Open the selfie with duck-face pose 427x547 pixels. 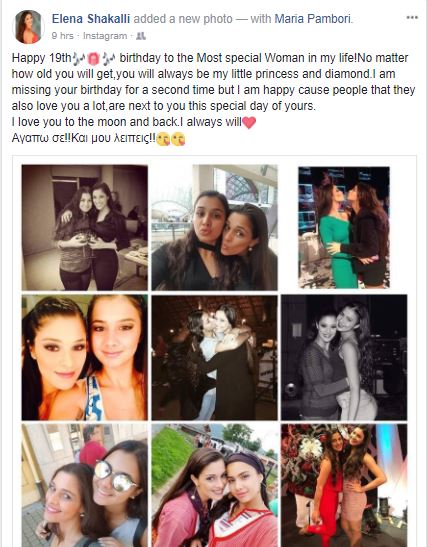coord(215,227)
